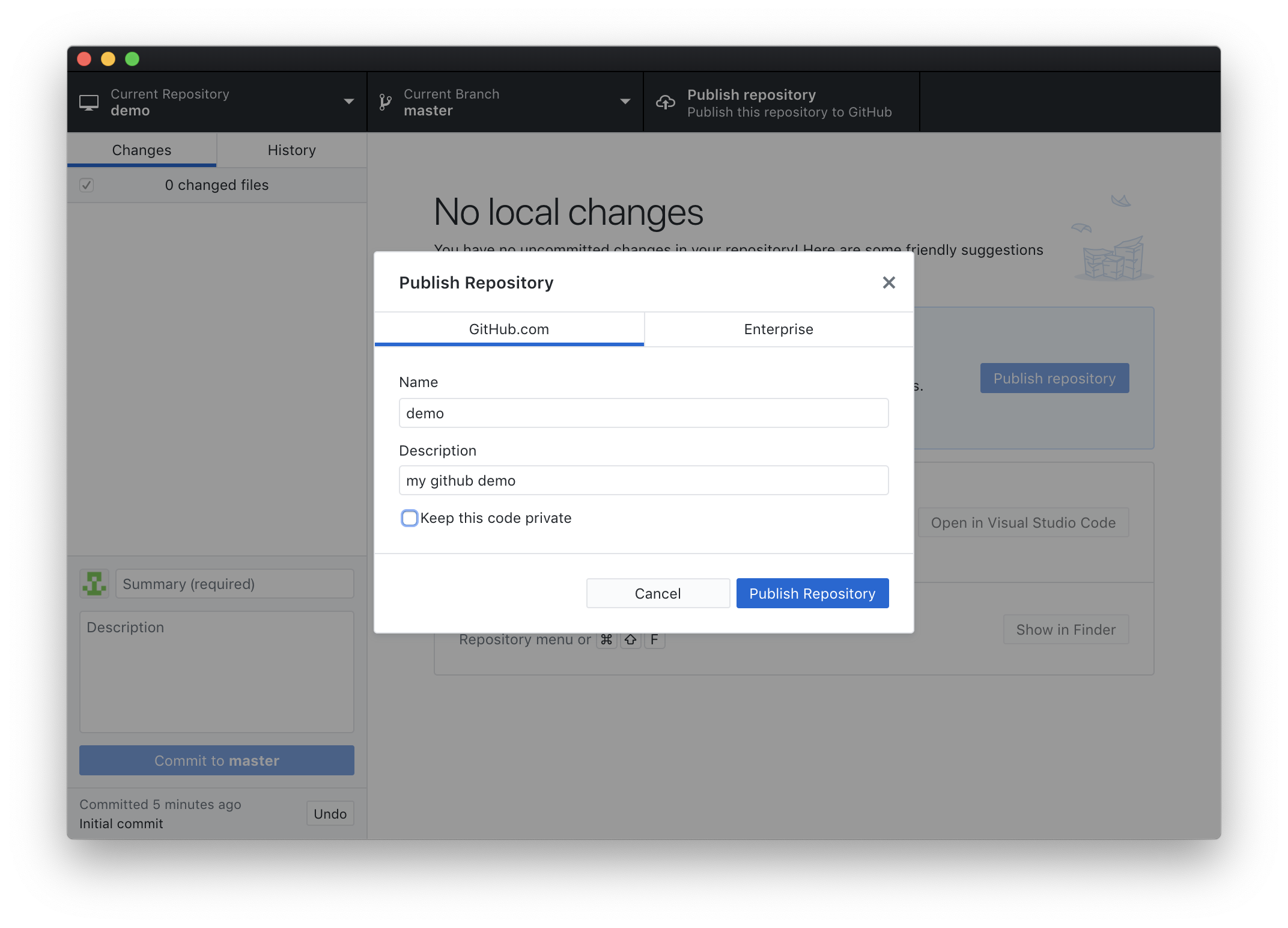Open the History tab
Screen dimensions: 1288x928
(x=291, y=150)
